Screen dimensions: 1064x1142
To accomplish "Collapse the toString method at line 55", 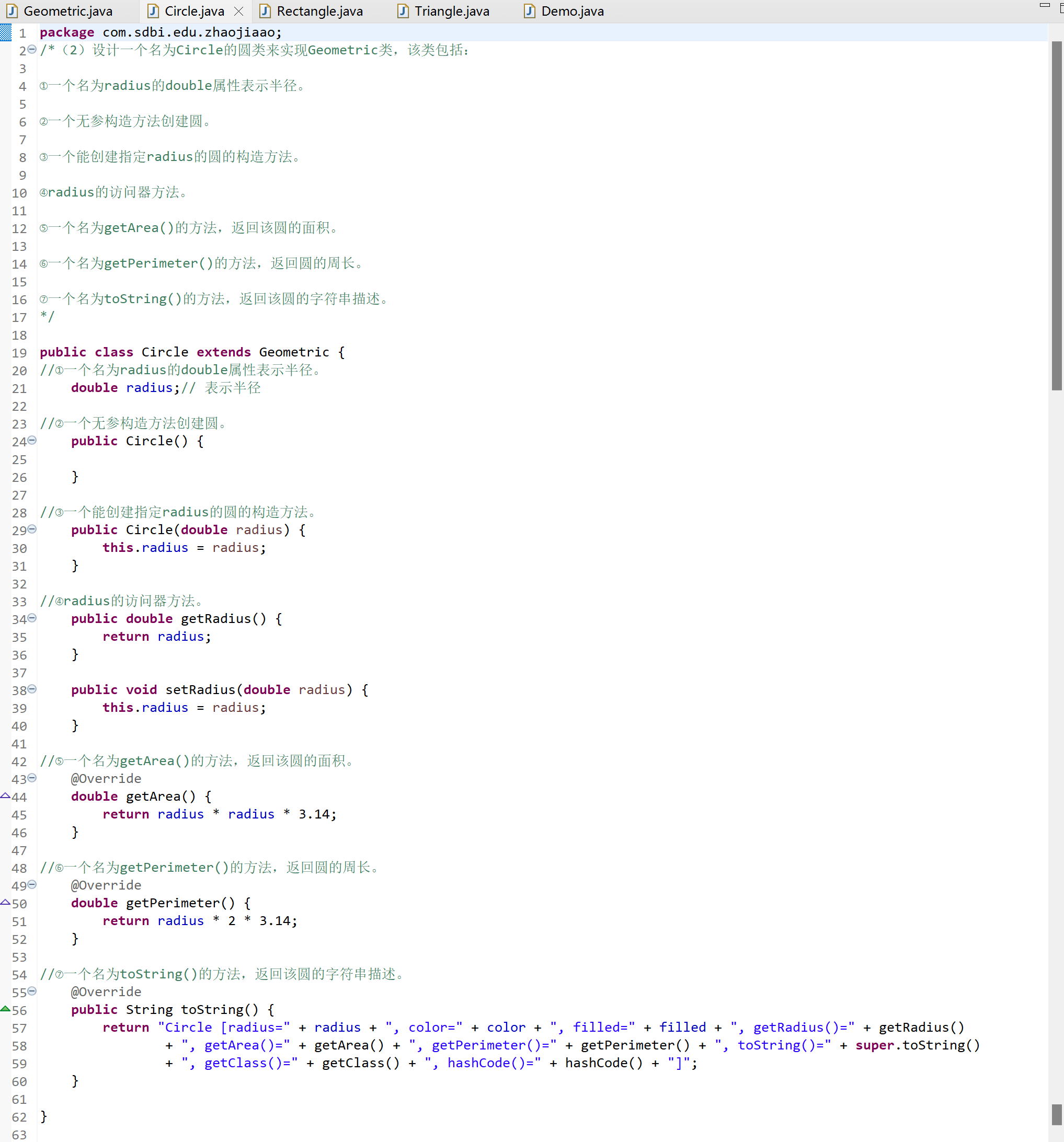I will point(32,991).
